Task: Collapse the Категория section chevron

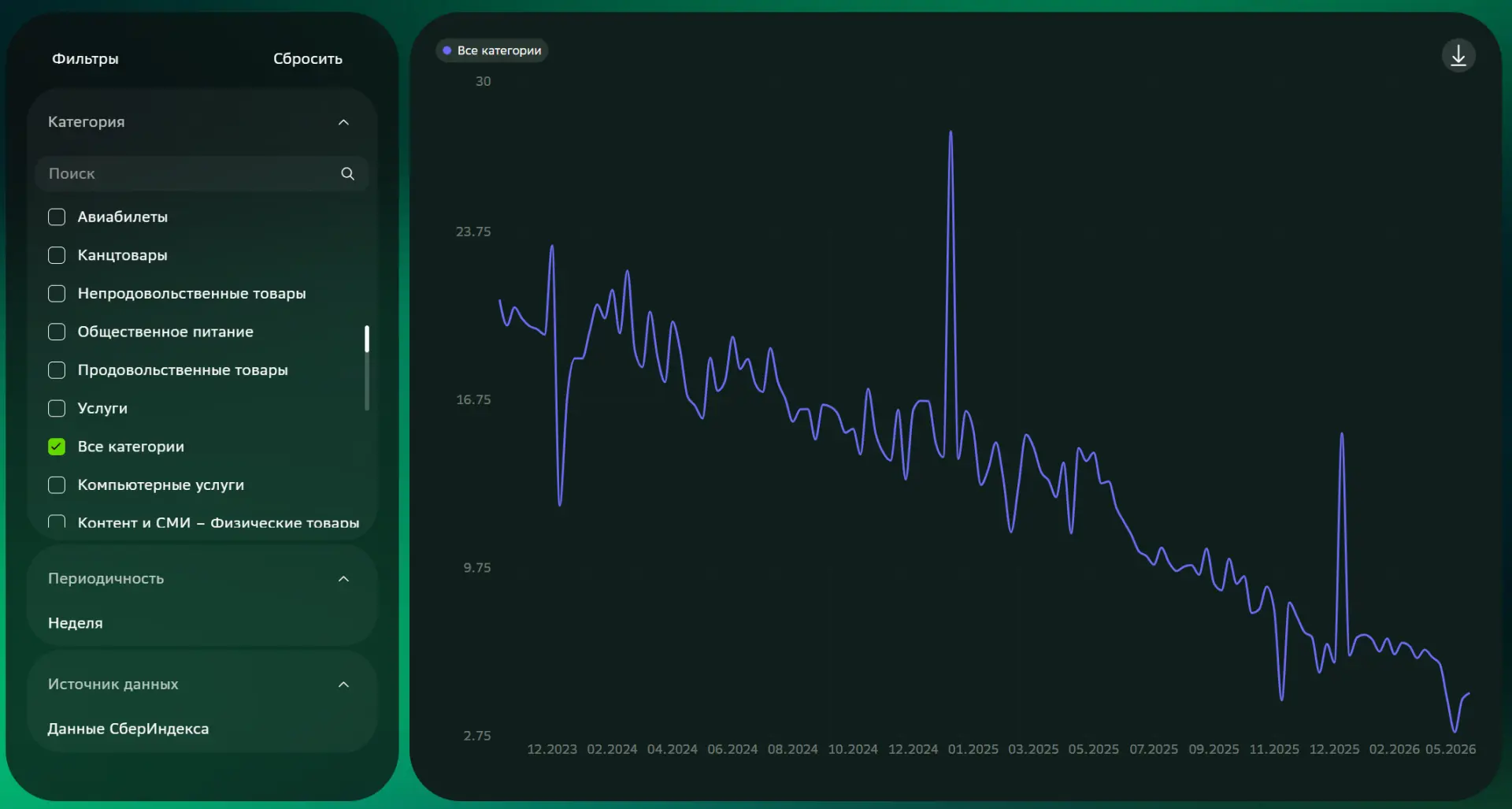Action: pyautogui.click(x=343, y=122)
